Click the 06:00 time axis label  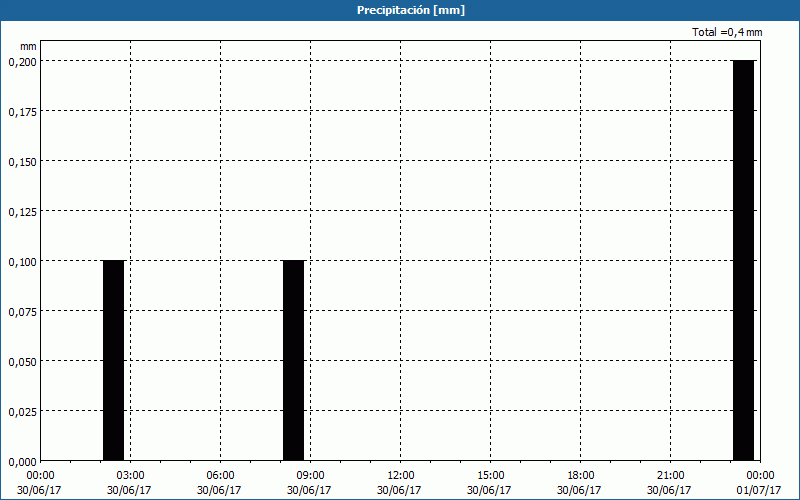[x=220, y=475]
